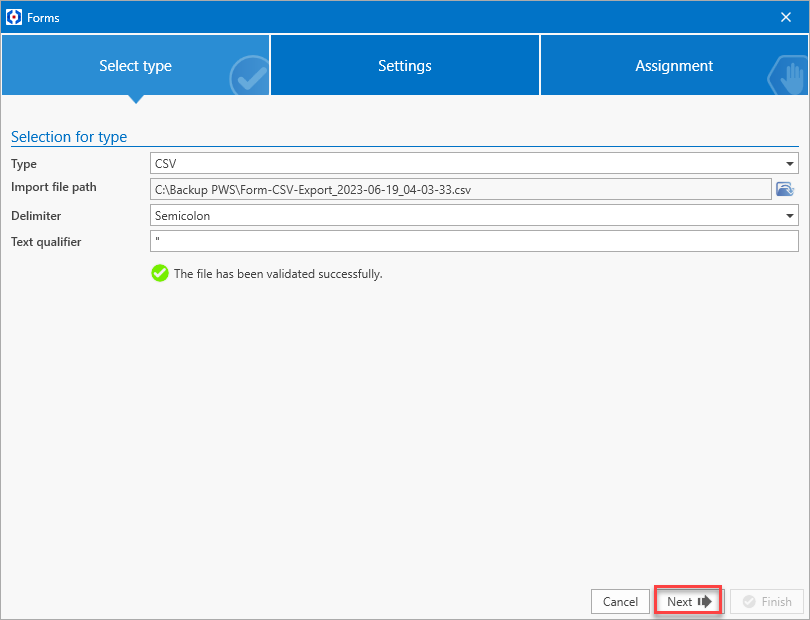Click the Text qualifier label
The image size is (810, 620).
[46, 242]
